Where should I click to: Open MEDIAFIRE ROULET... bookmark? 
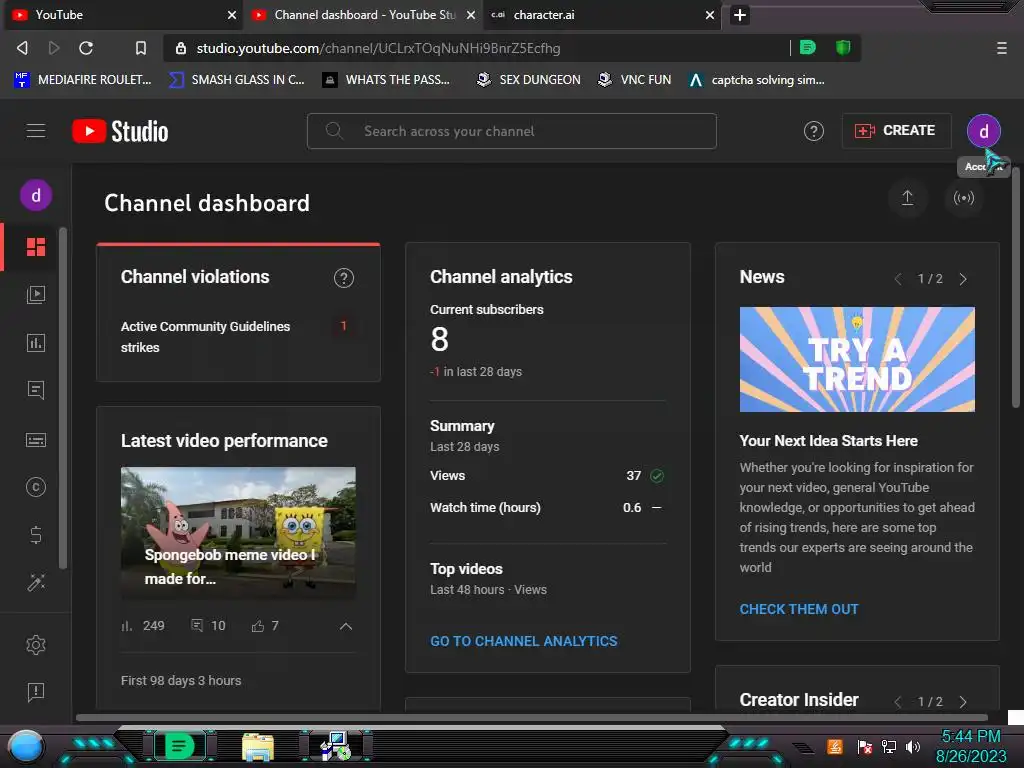83,80
